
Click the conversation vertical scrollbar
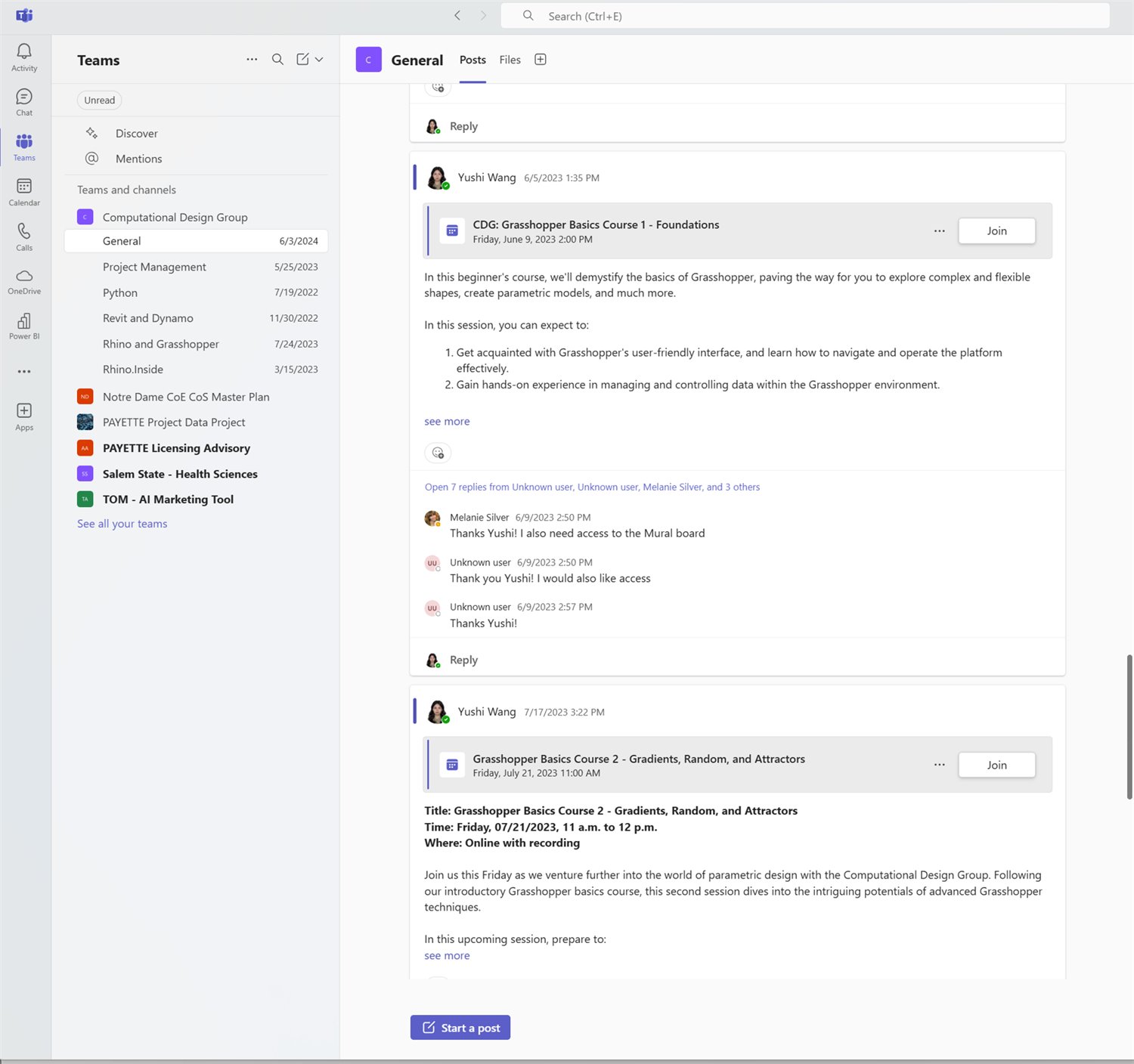1129,726
